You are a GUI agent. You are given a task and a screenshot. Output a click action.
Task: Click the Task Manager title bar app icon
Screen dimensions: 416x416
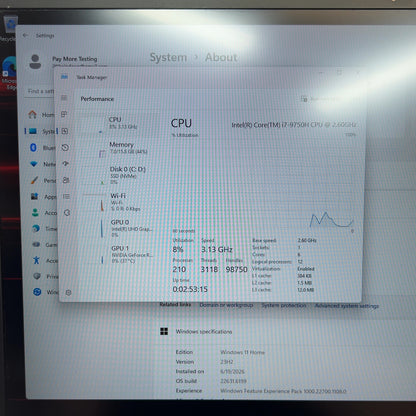coord(64,77)
